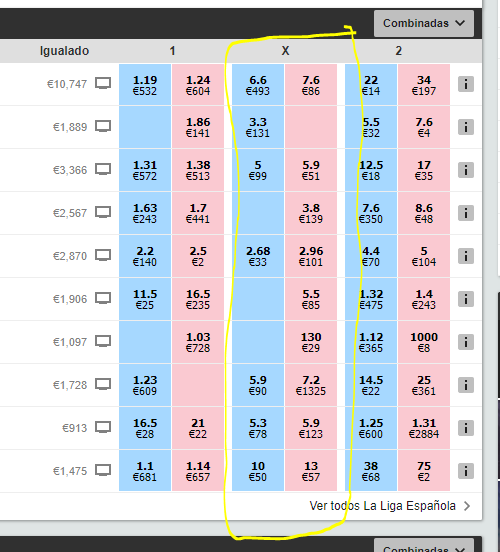
Task: Click live TV icon next to €1,906
Action: pos(103,299)
